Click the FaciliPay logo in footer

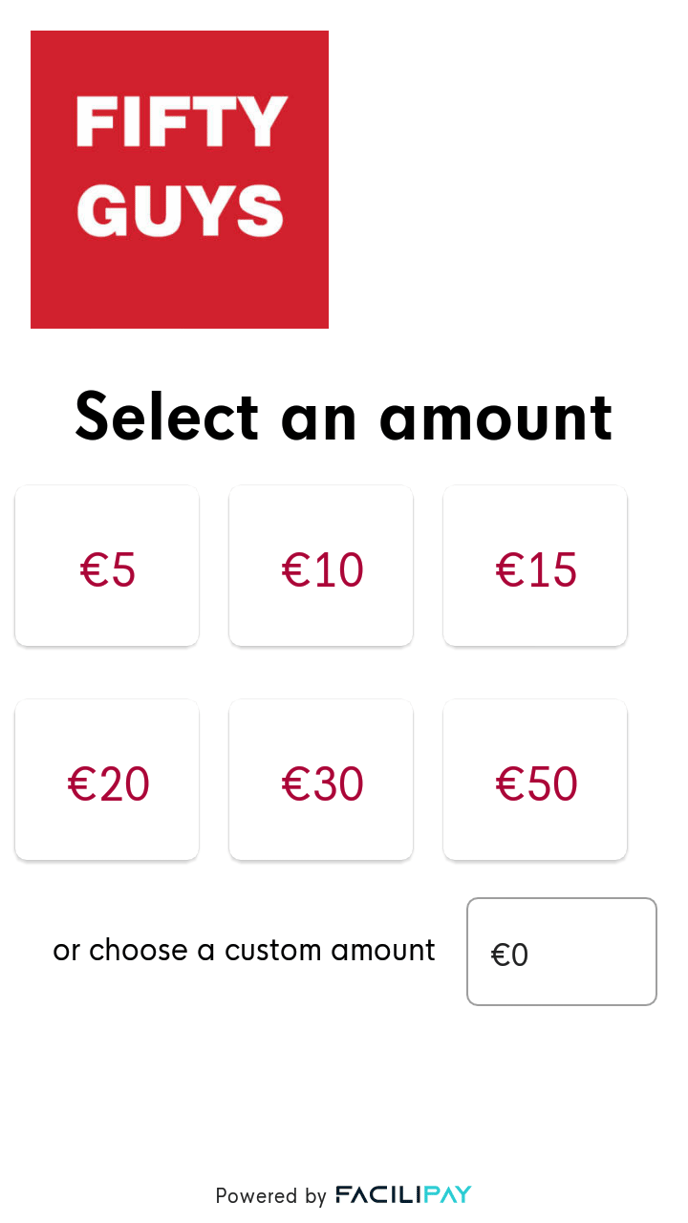pos(403,1194)
